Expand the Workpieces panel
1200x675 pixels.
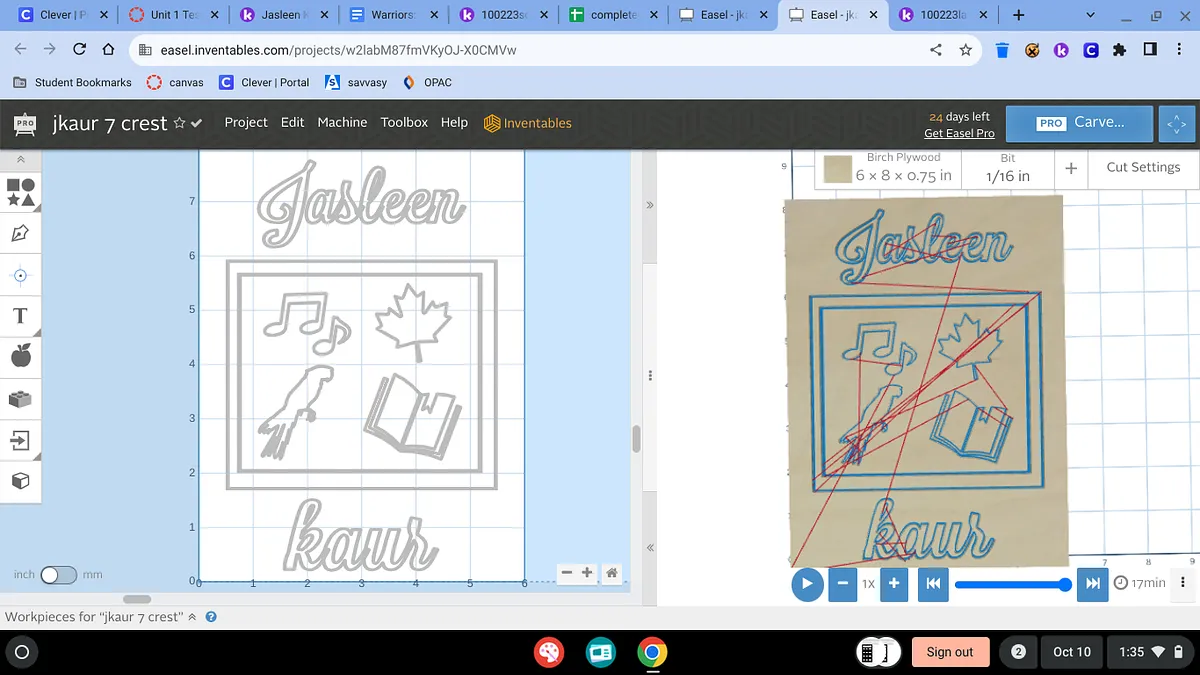click(x=192, y=617)
